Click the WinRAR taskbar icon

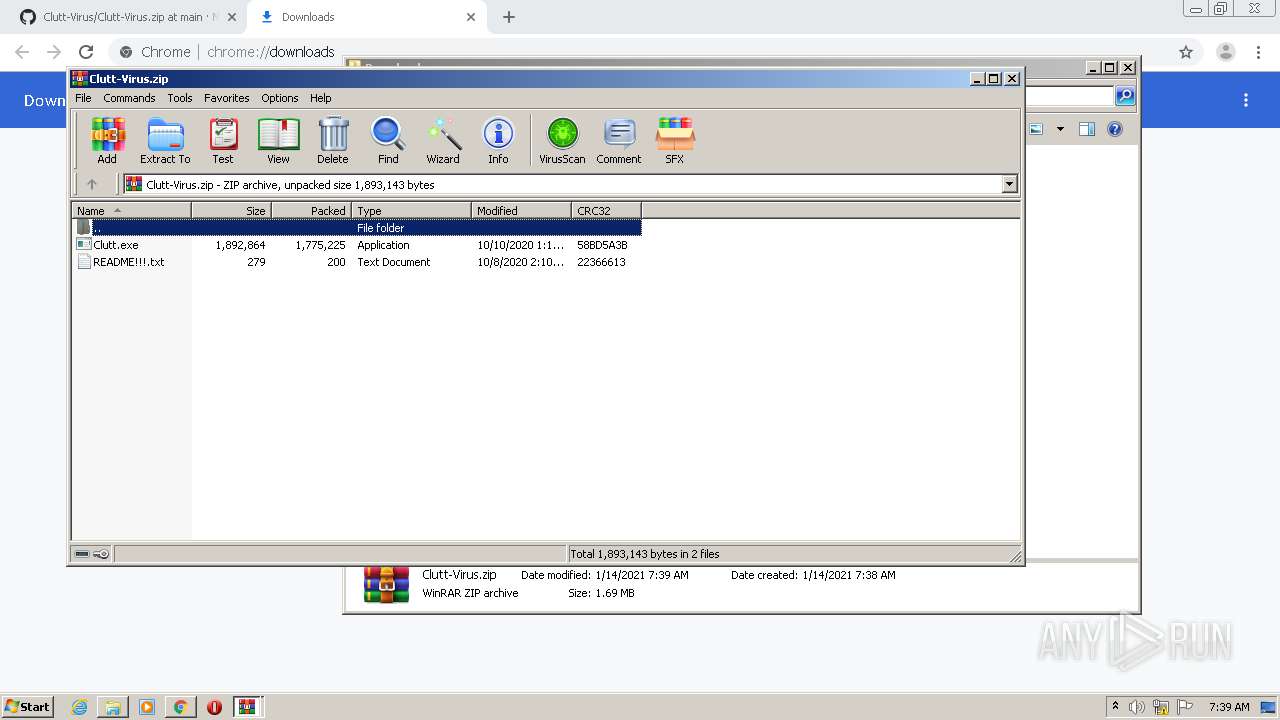247,707
